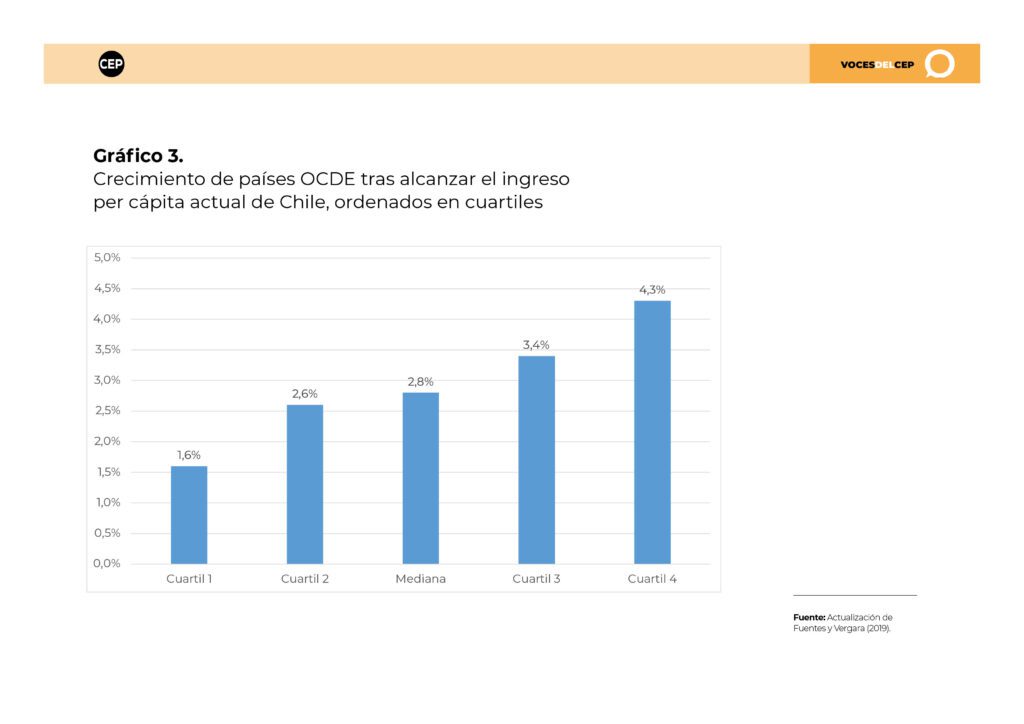Click the Mediana axis label
This screenshot has height=724, width=1024.
pyautogui.click(x=421, y=578)
